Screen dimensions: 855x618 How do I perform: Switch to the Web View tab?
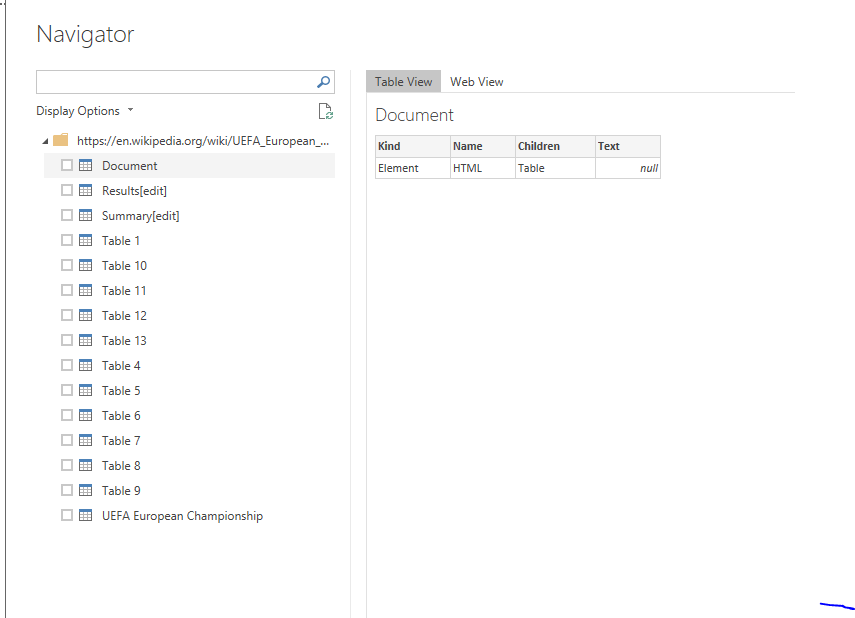tap(477, 82)
